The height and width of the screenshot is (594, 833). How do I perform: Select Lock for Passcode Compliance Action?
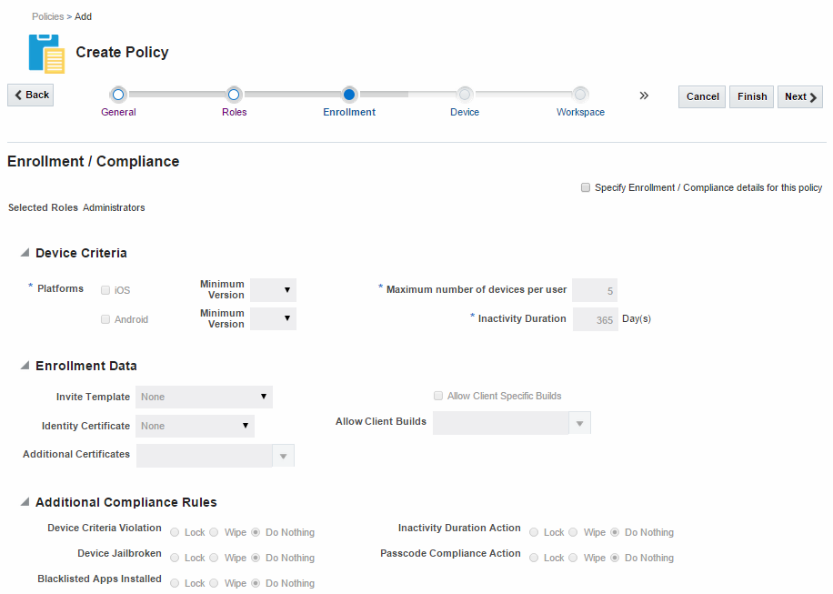click(x=534, y=558)
